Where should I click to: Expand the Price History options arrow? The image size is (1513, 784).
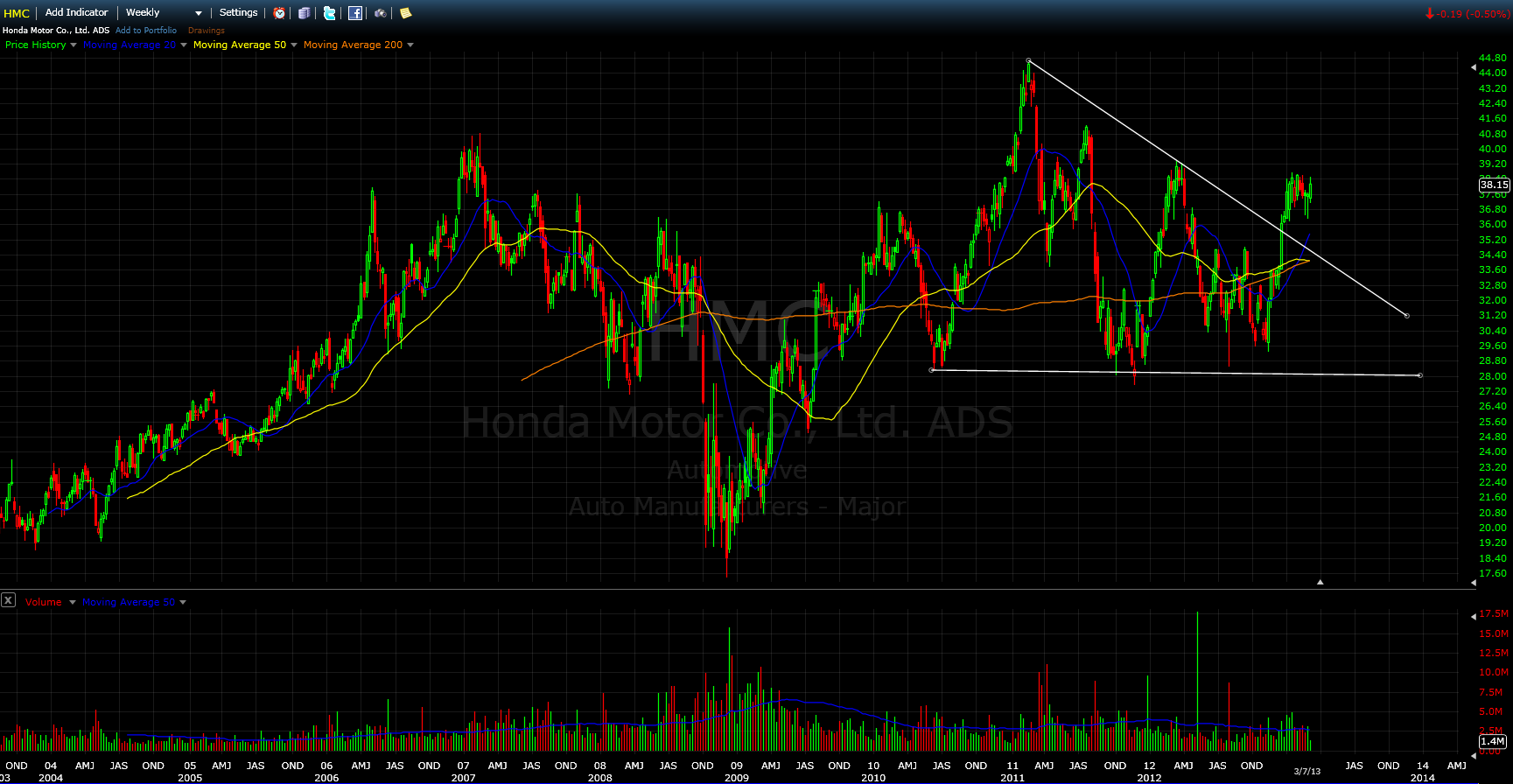(x=74, y=45)
